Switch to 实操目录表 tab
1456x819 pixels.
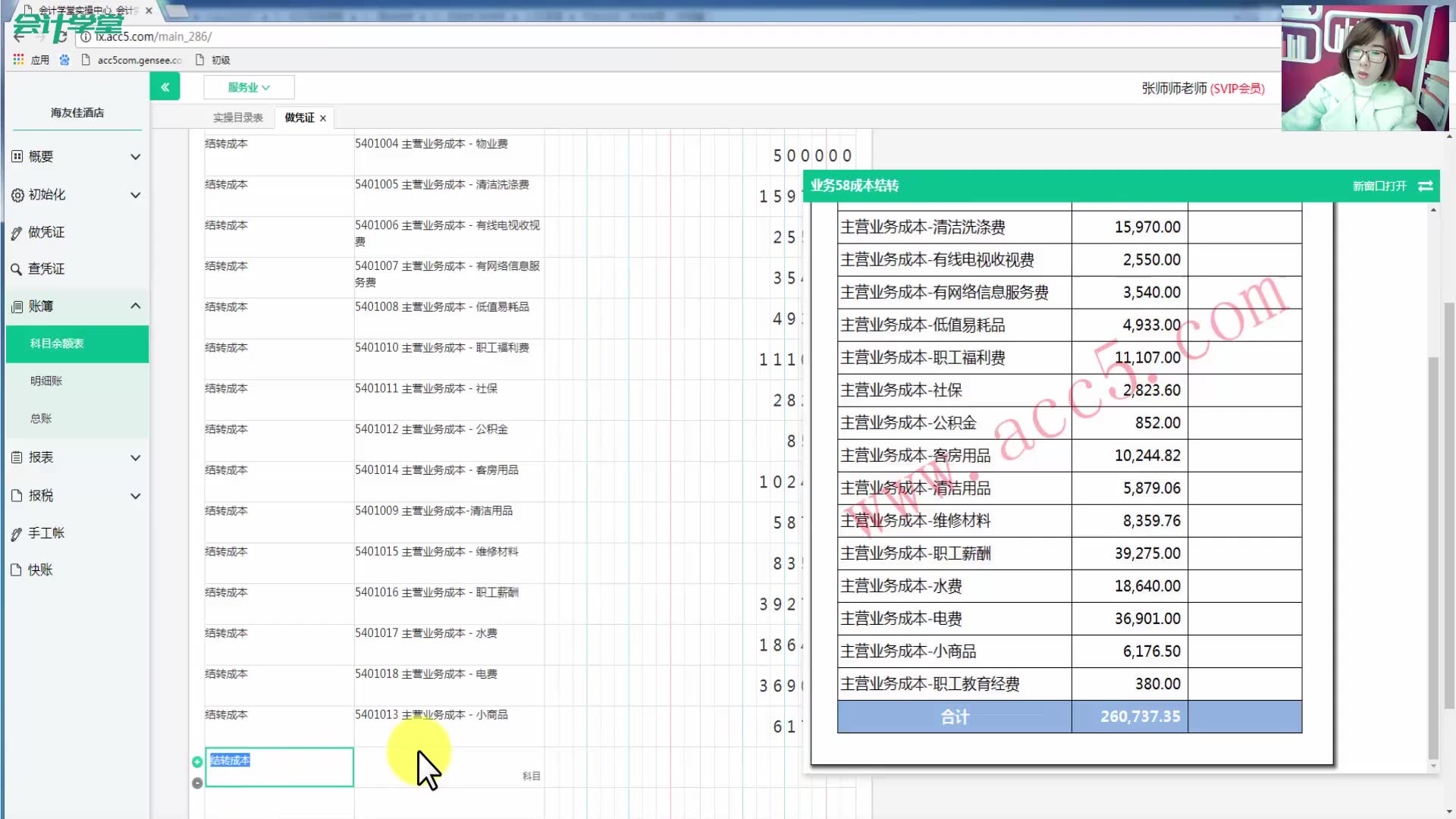click(237, 118)
